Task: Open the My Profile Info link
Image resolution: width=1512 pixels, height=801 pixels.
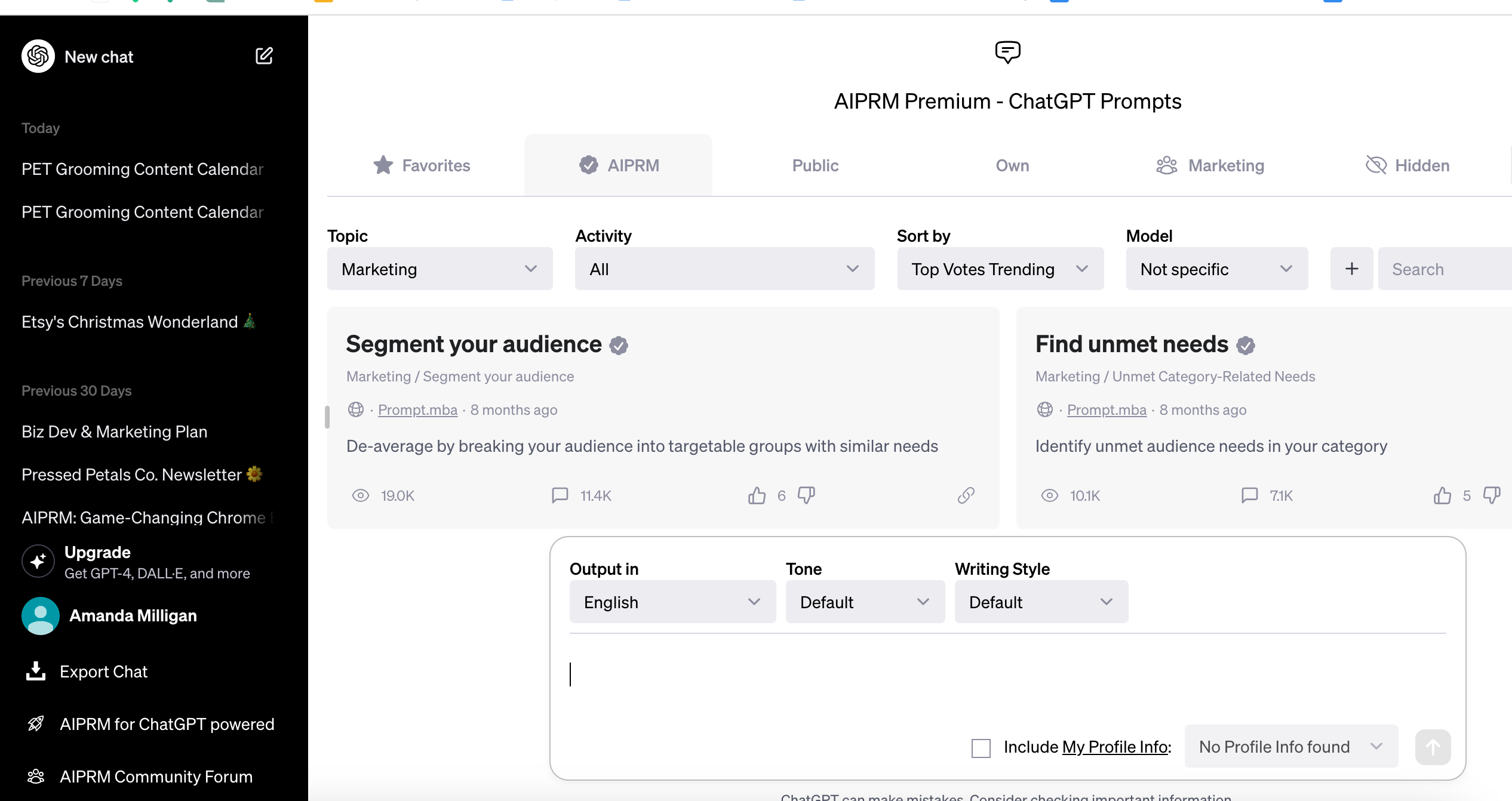Action: pos(1114,747)
